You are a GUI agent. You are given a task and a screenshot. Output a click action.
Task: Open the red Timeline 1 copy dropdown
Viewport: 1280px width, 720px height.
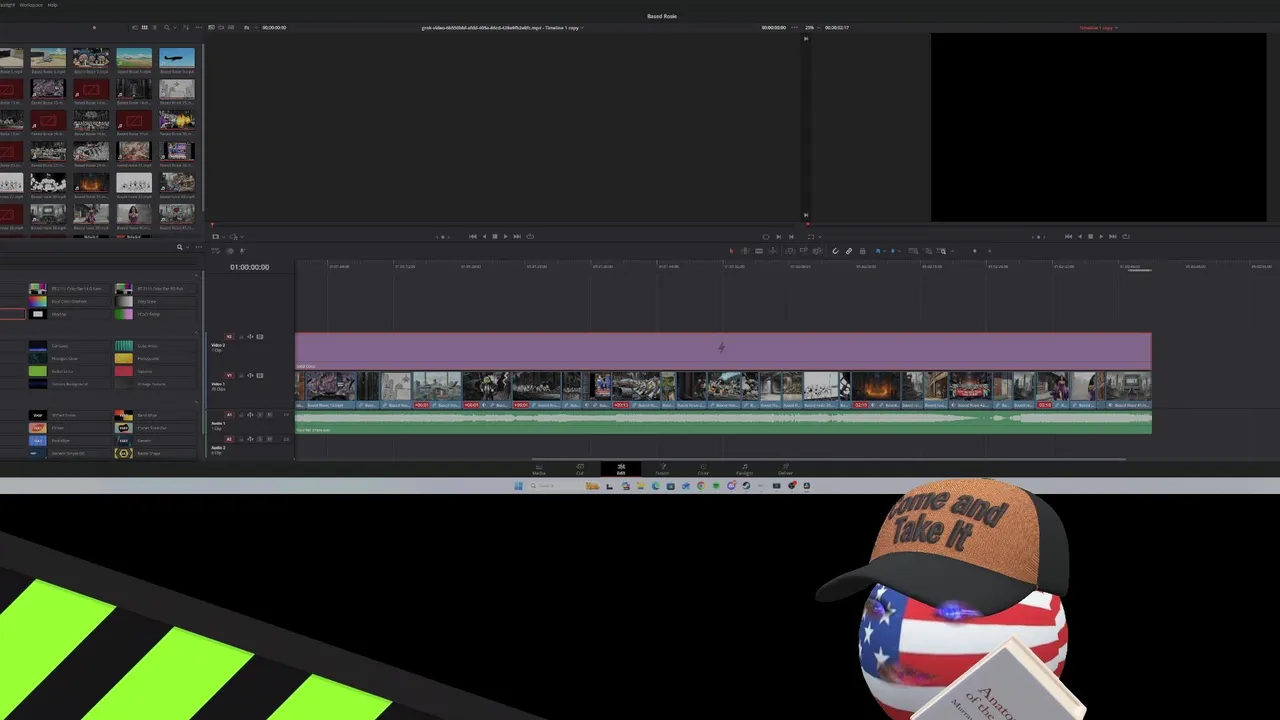1116,27
